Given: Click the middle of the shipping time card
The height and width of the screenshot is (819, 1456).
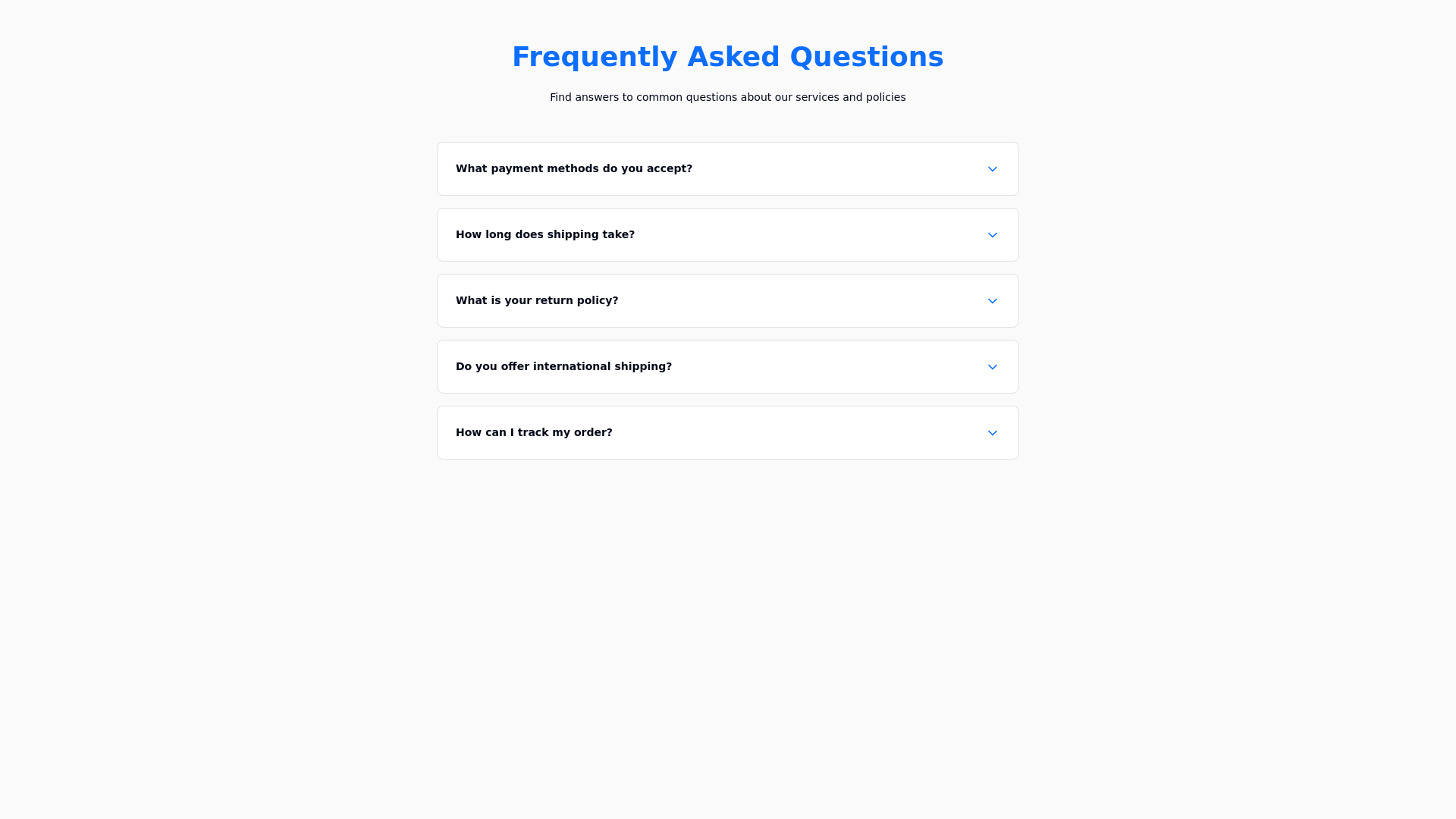Looking at the screenshot, I should 728,234.
